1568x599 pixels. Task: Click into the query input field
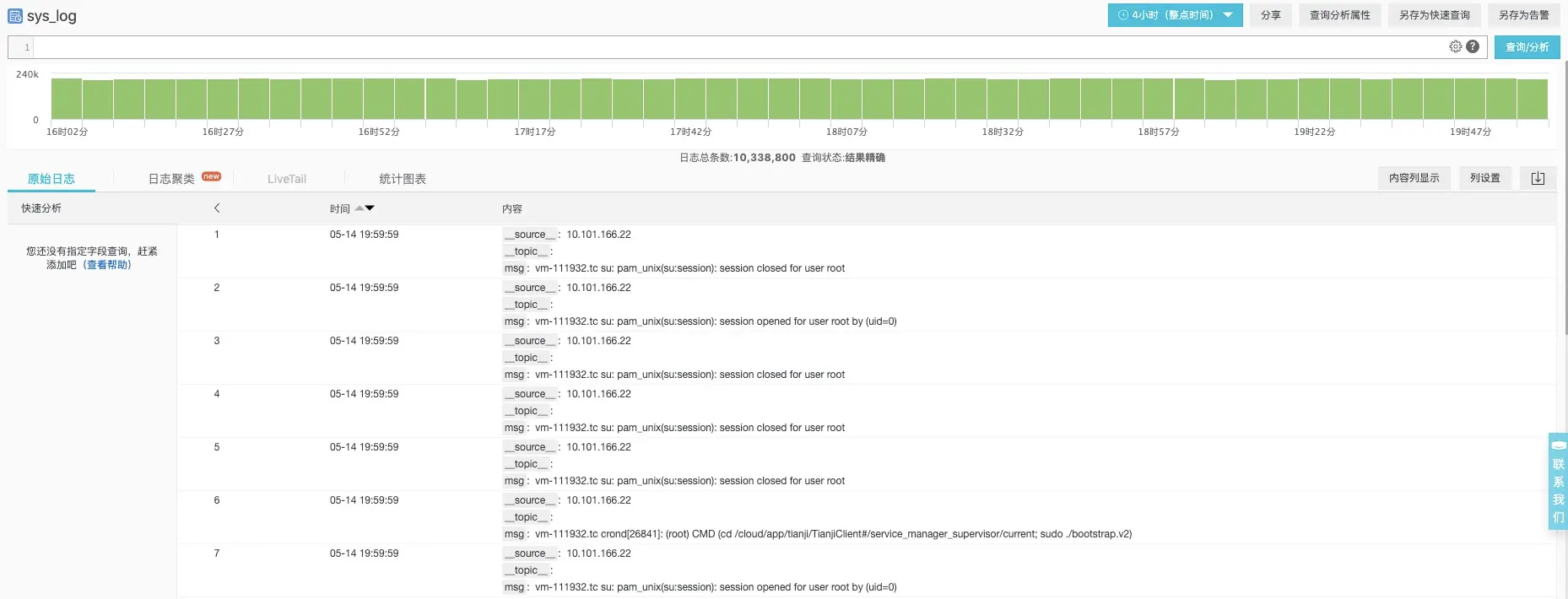click(x=738, y=47)
